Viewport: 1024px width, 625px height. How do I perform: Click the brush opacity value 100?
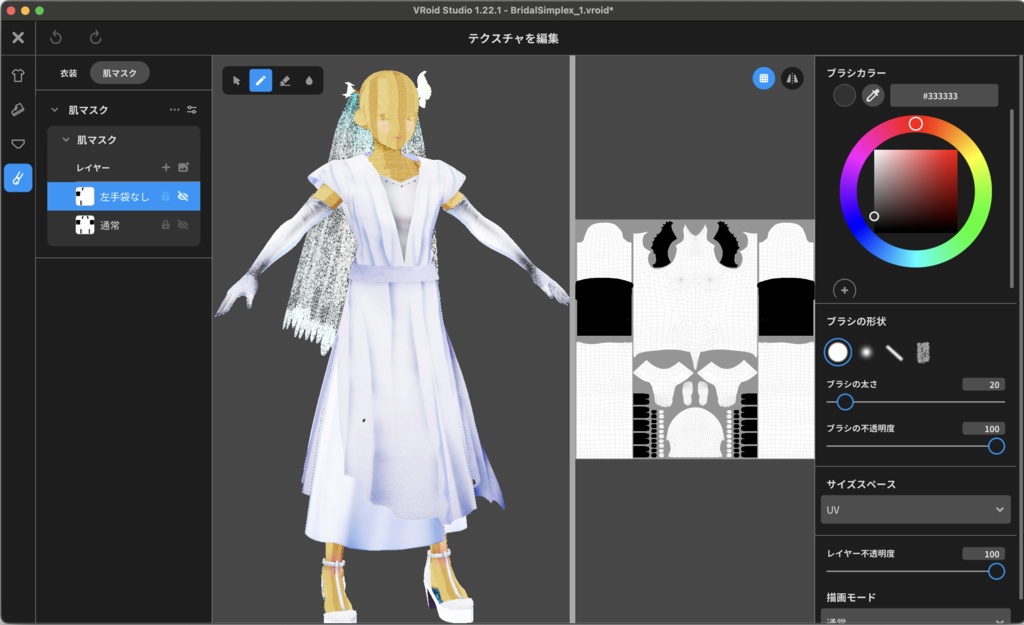pyautogui.click(x=984, y=428)
